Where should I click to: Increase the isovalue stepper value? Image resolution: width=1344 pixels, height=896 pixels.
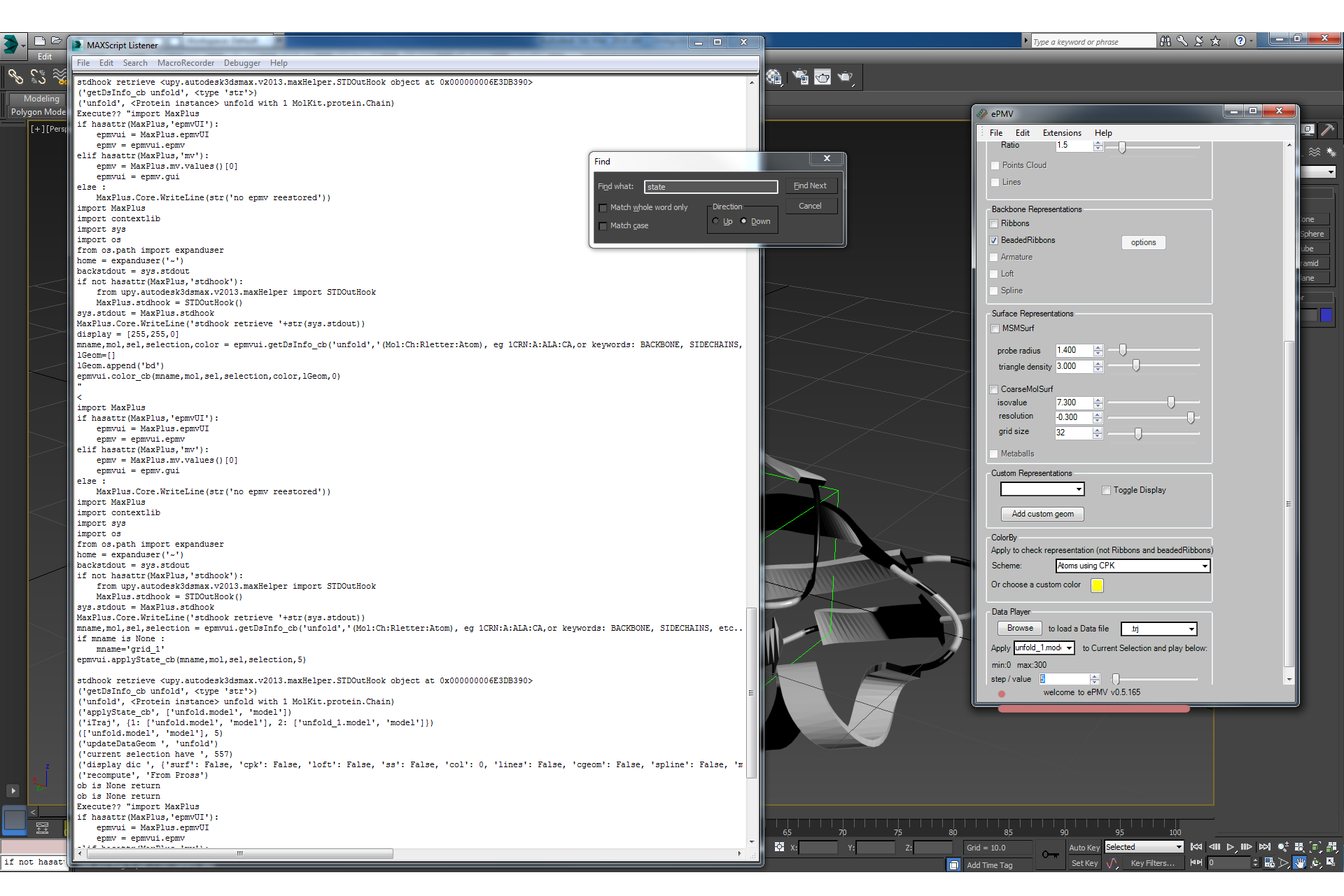coord(1098,400)
